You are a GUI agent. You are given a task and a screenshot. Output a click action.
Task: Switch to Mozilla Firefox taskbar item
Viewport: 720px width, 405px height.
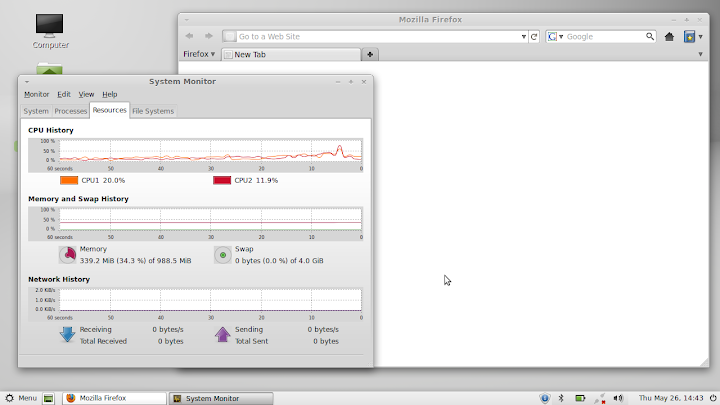tap(114, 398)
